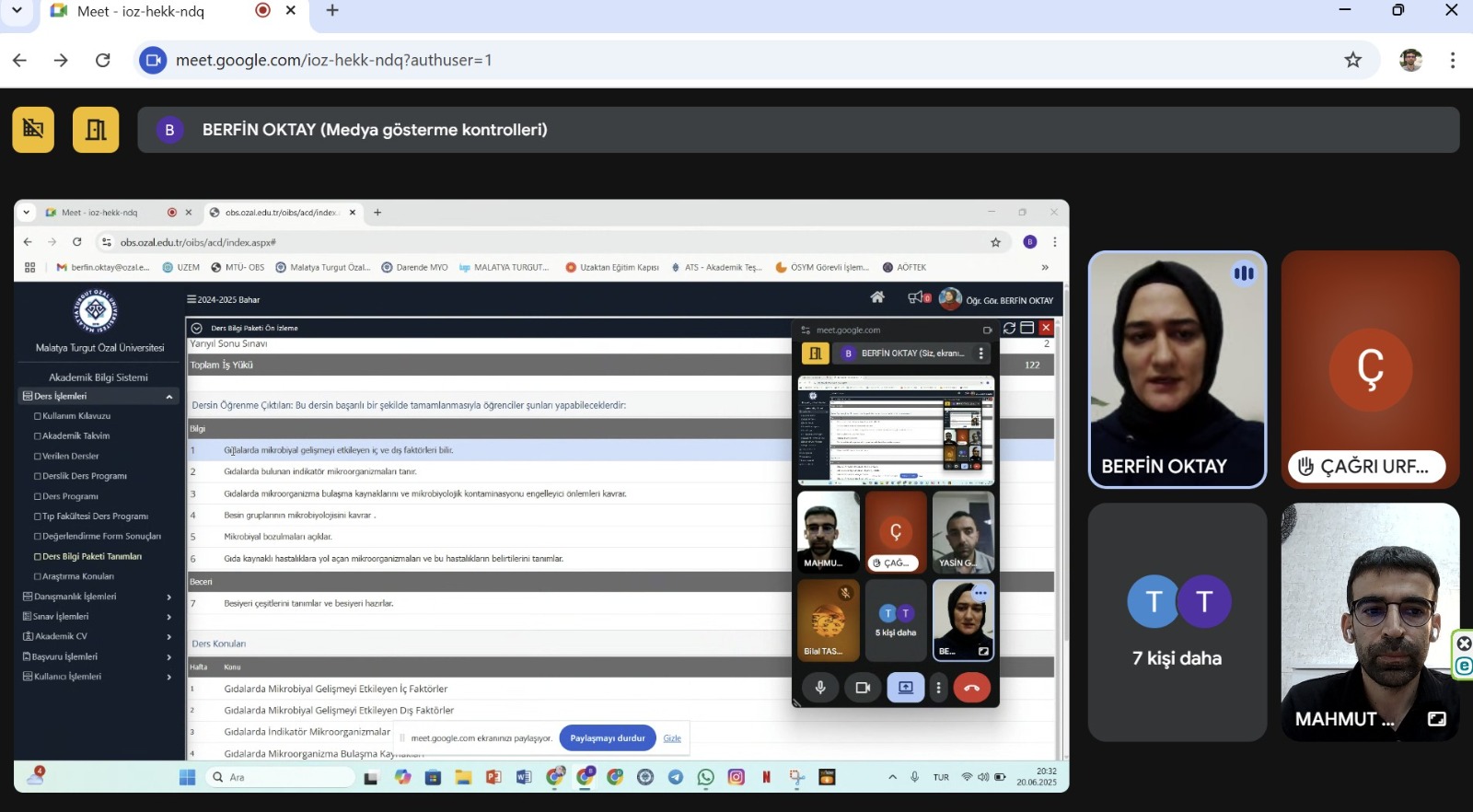Click the Gizle link
The image size is (1473, 812).
click(672, 738)
